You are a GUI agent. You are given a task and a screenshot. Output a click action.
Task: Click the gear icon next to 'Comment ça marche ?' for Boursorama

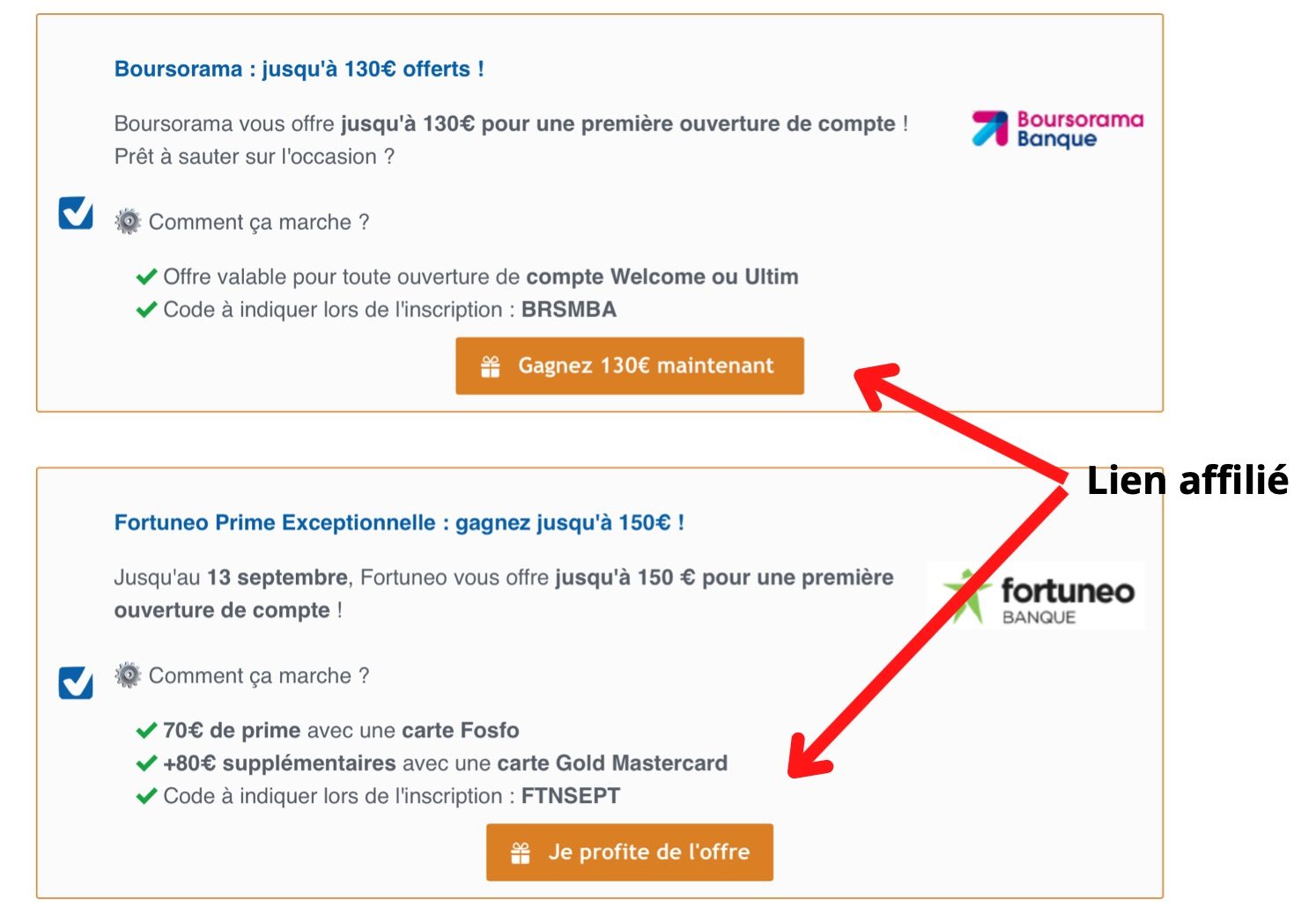point(127,222)
